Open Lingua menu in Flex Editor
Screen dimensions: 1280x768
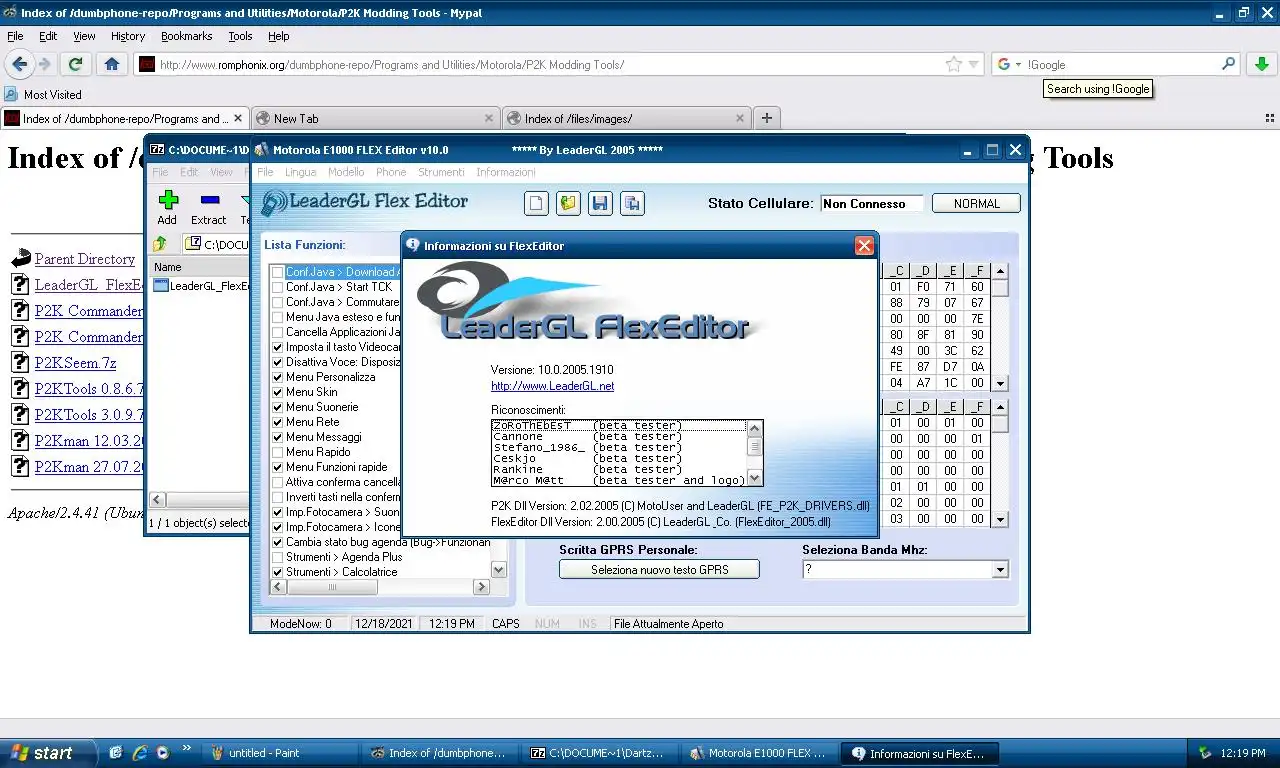(301, 172)
